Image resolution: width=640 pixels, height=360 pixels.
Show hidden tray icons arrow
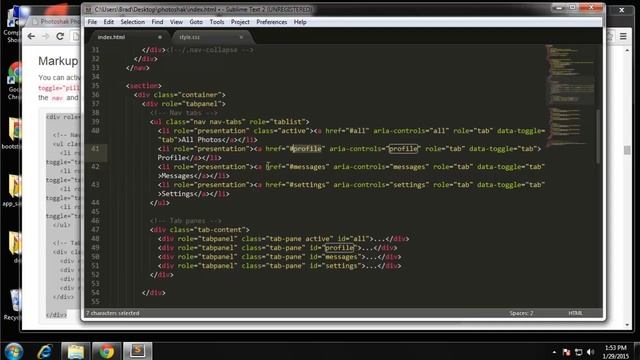(x=554, y=352)
